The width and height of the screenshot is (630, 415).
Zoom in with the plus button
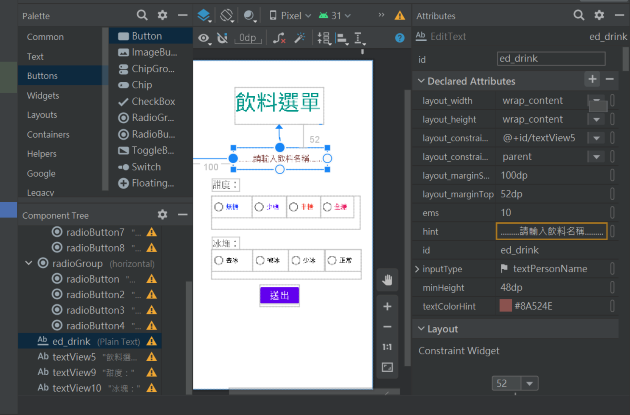tap(387, 307)
